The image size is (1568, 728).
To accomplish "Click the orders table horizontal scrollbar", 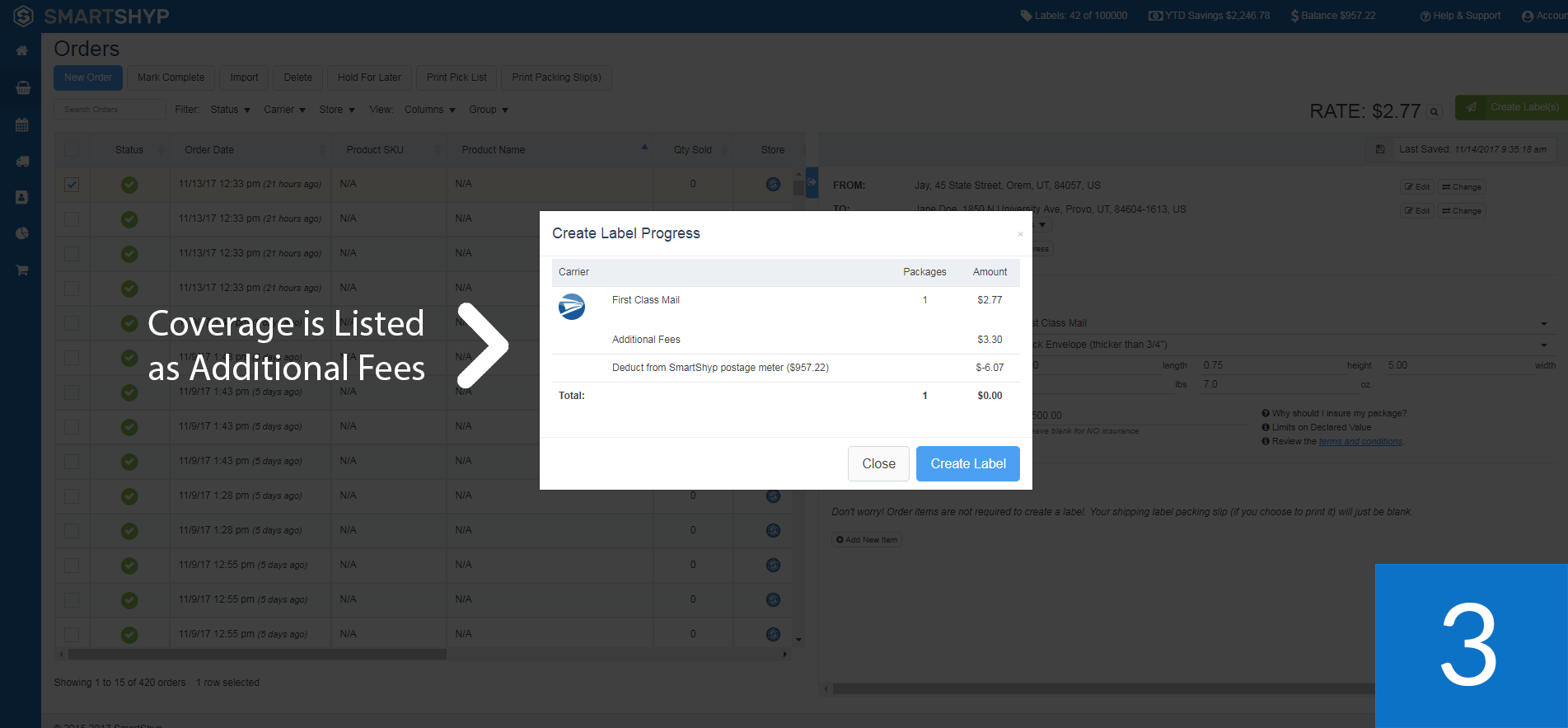I will coord(257,655).
